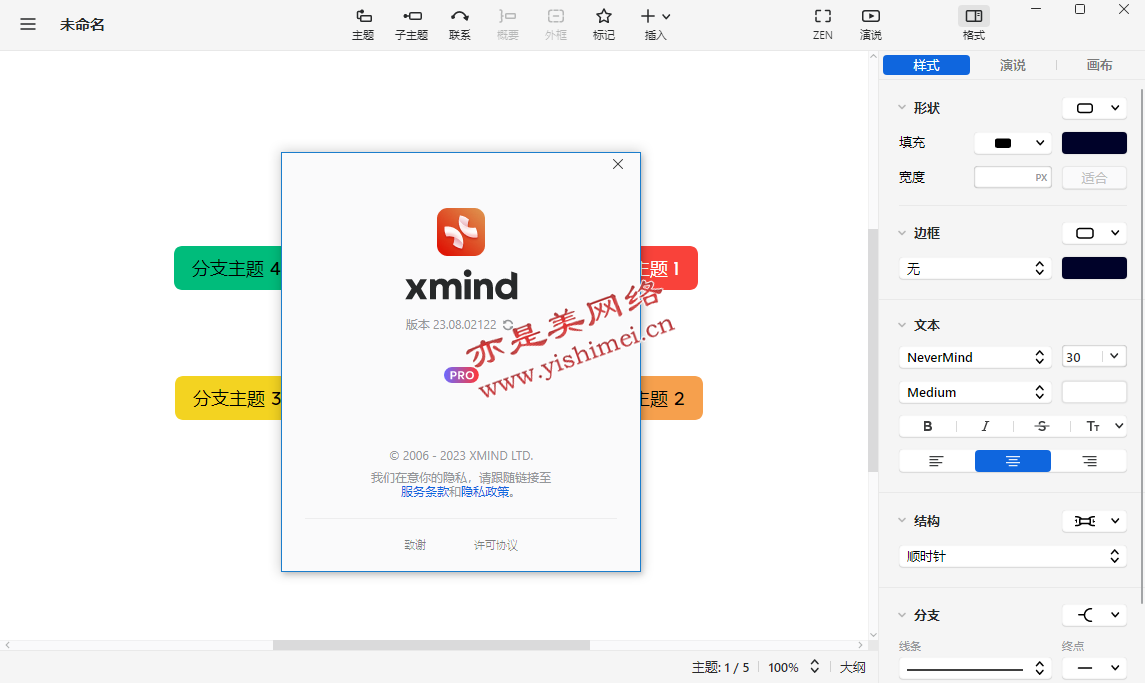The height and width of the screenshot is (683, 1145).
Task: Open the border shape dropdown
Action: coord(1094,233)
